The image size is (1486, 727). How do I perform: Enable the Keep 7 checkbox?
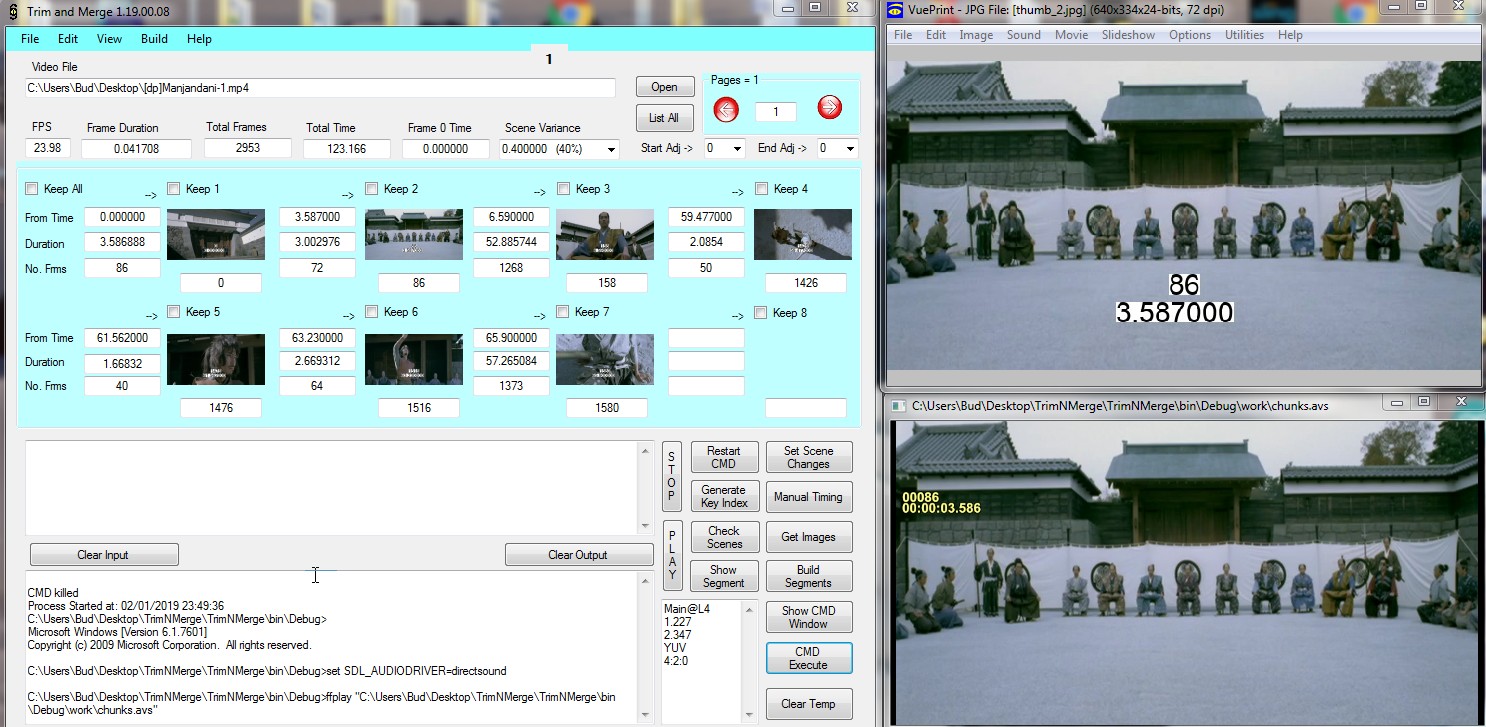pyautogui.click(x=563, y=312)
